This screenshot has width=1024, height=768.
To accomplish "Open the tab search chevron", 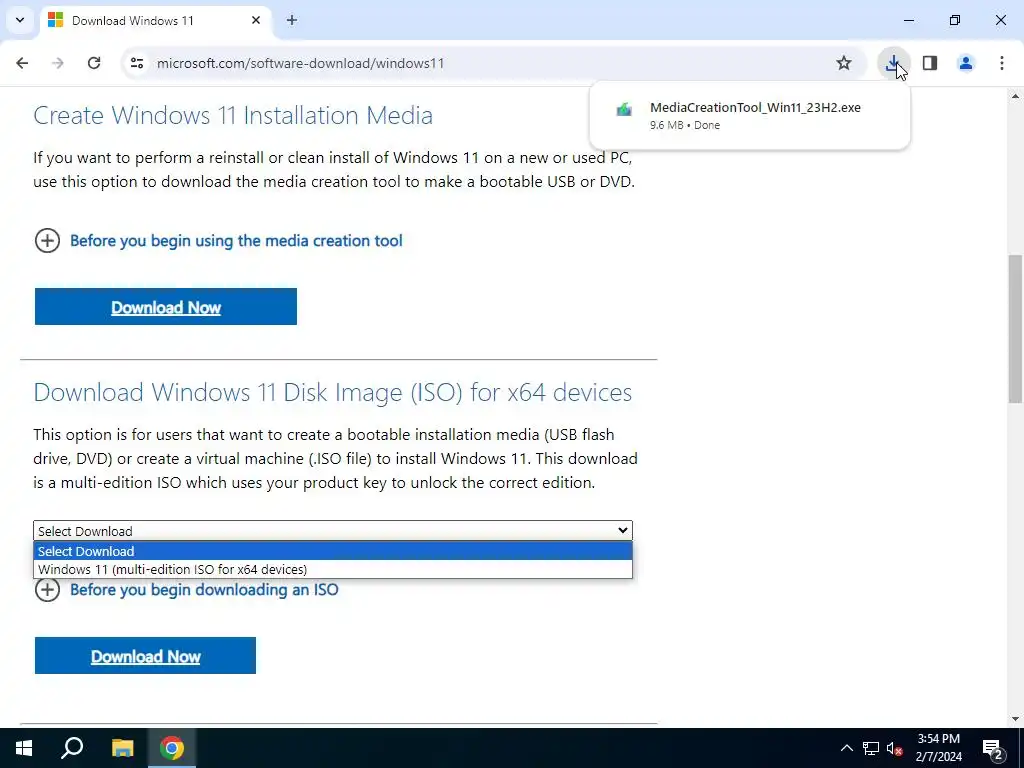I will point(20,20).
